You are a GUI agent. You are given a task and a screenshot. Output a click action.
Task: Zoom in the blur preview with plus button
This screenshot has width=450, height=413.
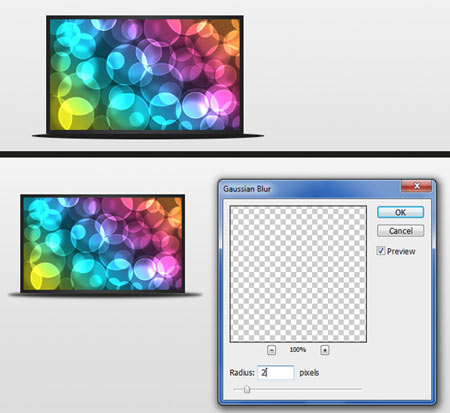click(x=325, y=350)
